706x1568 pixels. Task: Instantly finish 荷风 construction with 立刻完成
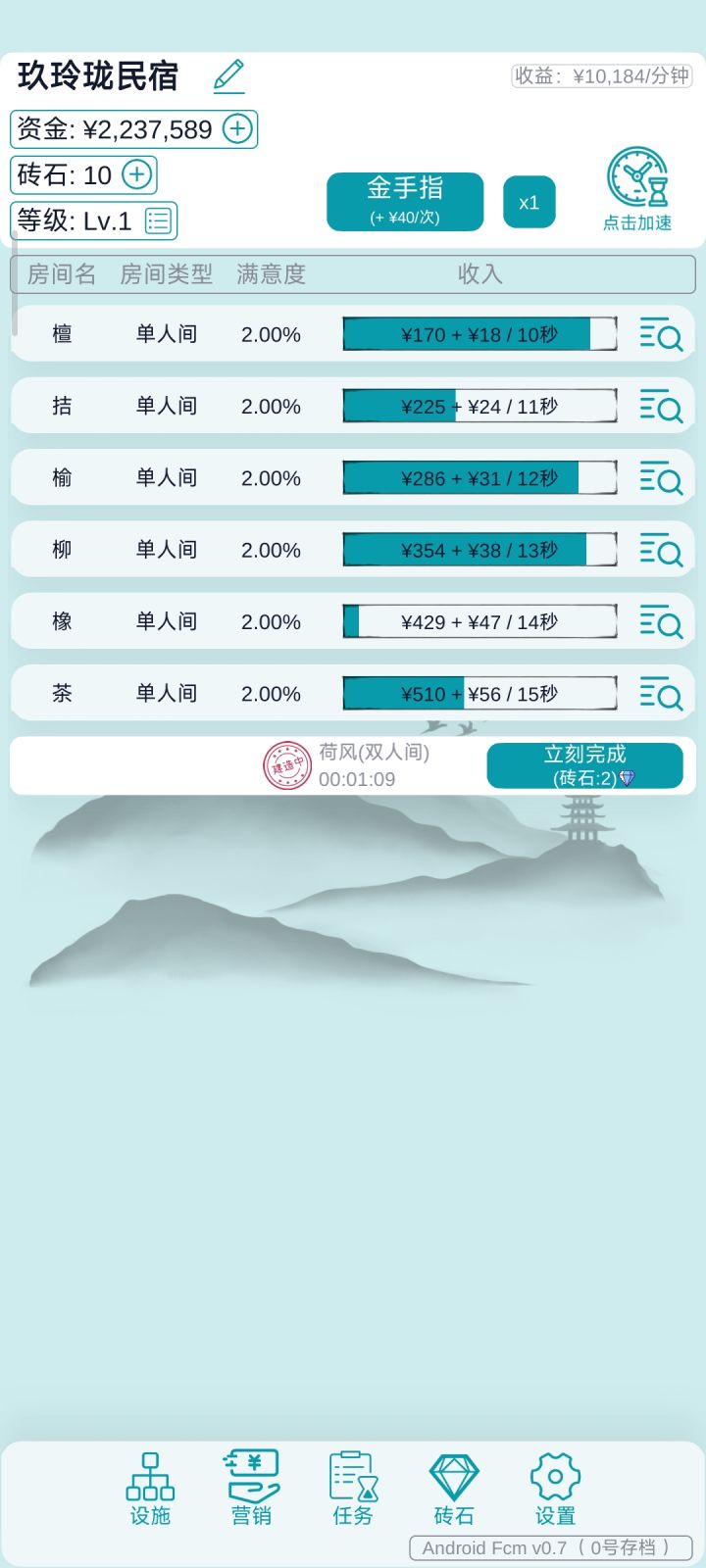pyautogui.click(x=584, y=765)
